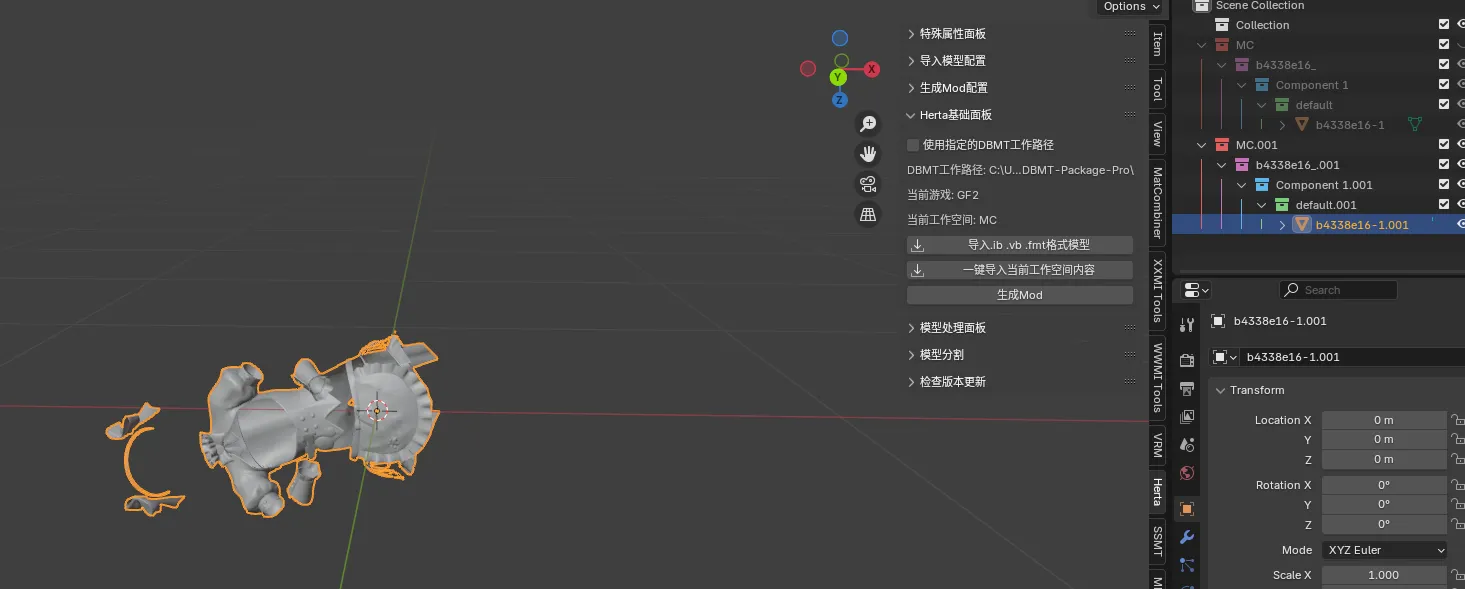Viewport: 1465px width, 589px height.
Task: Open the properties editor type dropdown
Action: (1196, 290)
